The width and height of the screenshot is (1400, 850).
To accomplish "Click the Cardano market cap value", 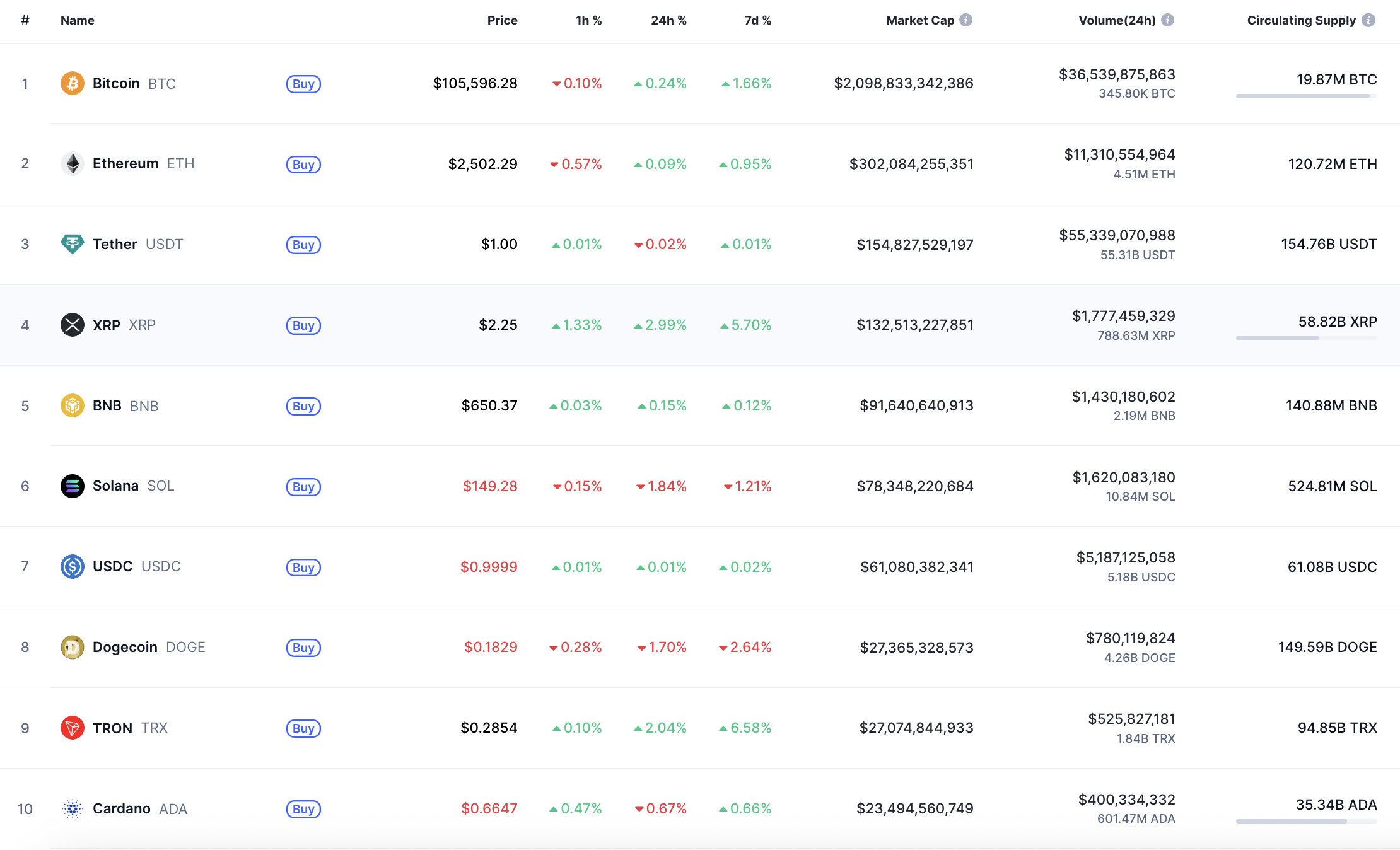I will 914,808.
